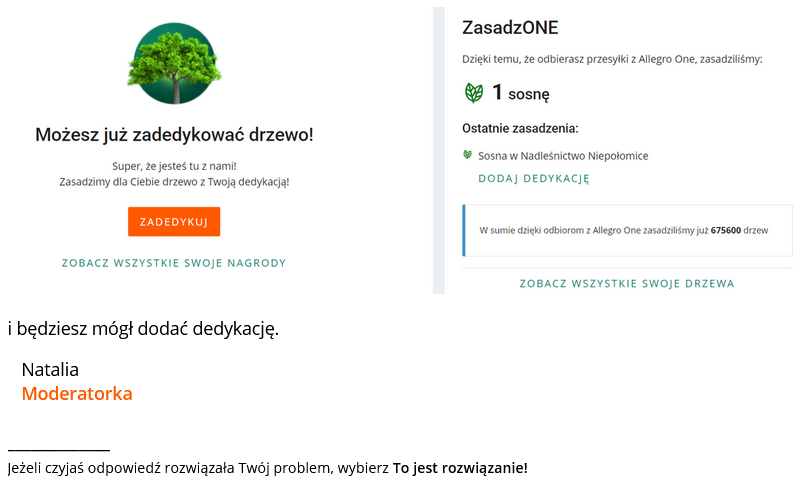Open ZOBACZ WSZYSTKIE SWOJE DRZEWA link

627,284
